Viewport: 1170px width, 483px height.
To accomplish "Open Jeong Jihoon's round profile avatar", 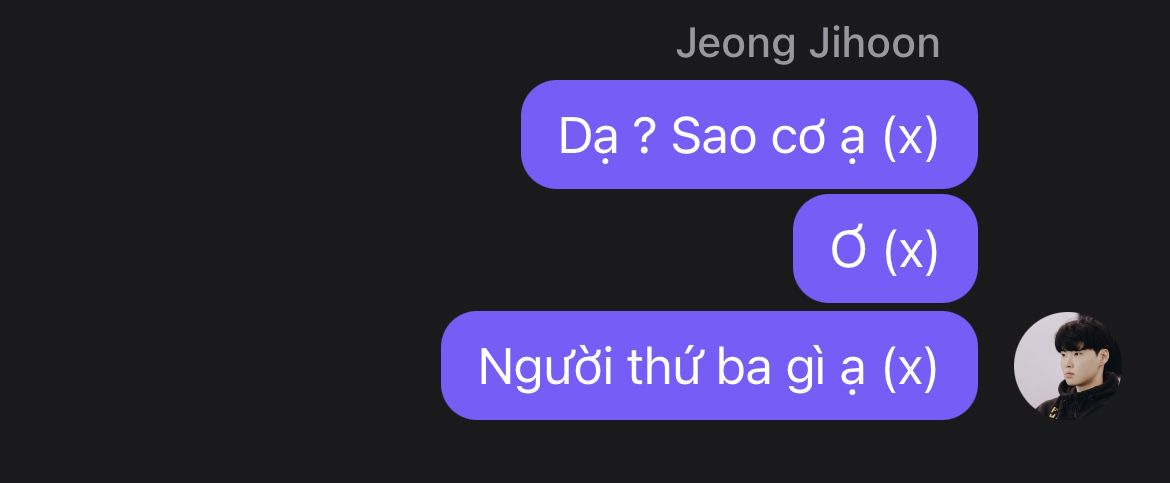I will click(1068, 366).
